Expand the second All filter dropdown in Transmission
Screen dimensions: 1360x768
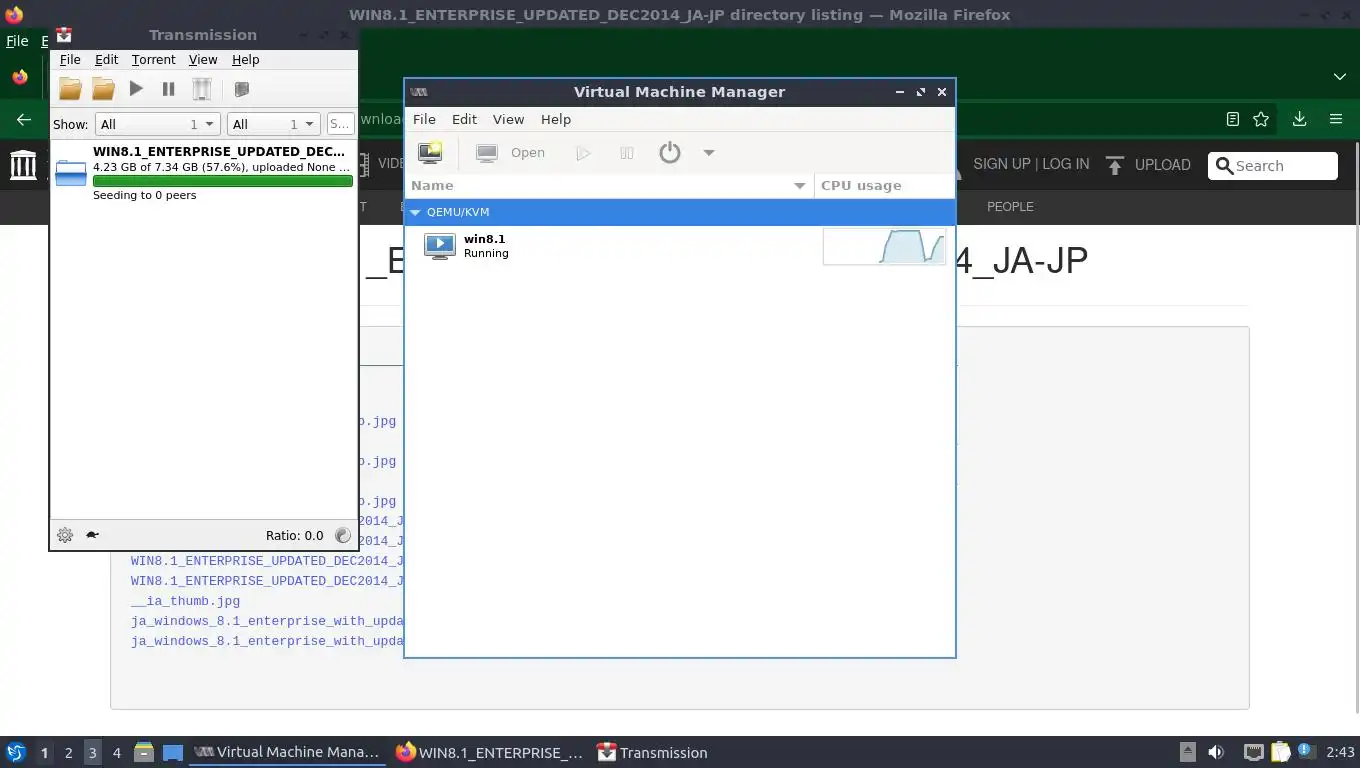[272, 124]
